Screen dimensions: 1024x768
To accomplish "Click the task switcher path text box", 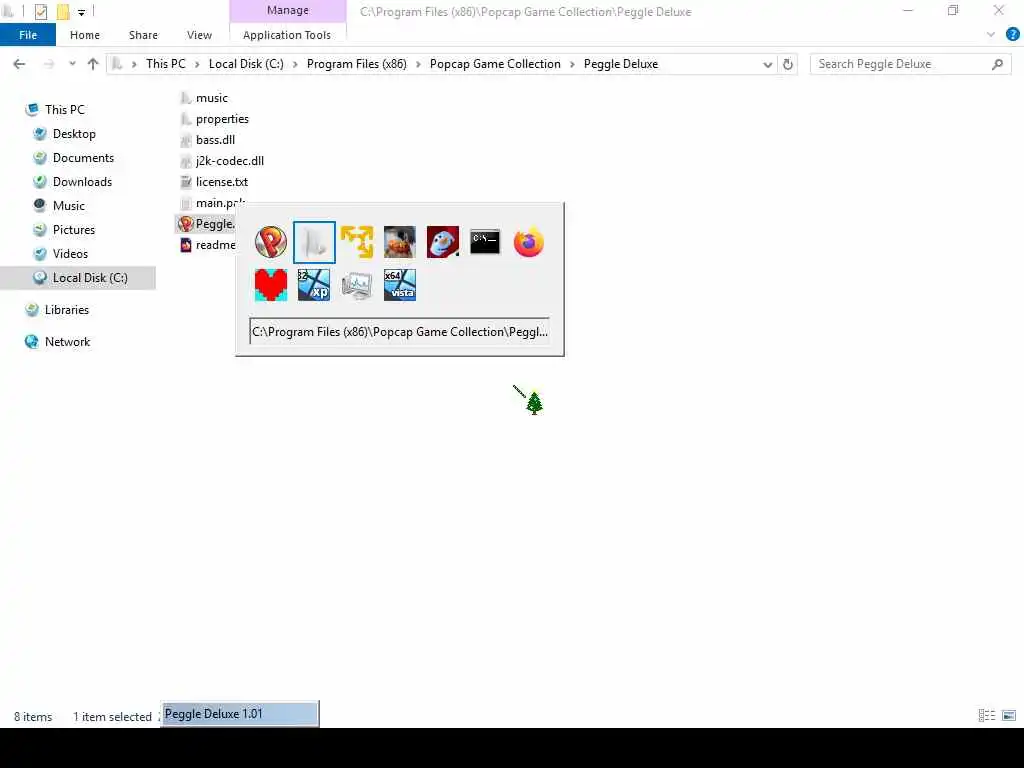I will (x=399, y=331).
